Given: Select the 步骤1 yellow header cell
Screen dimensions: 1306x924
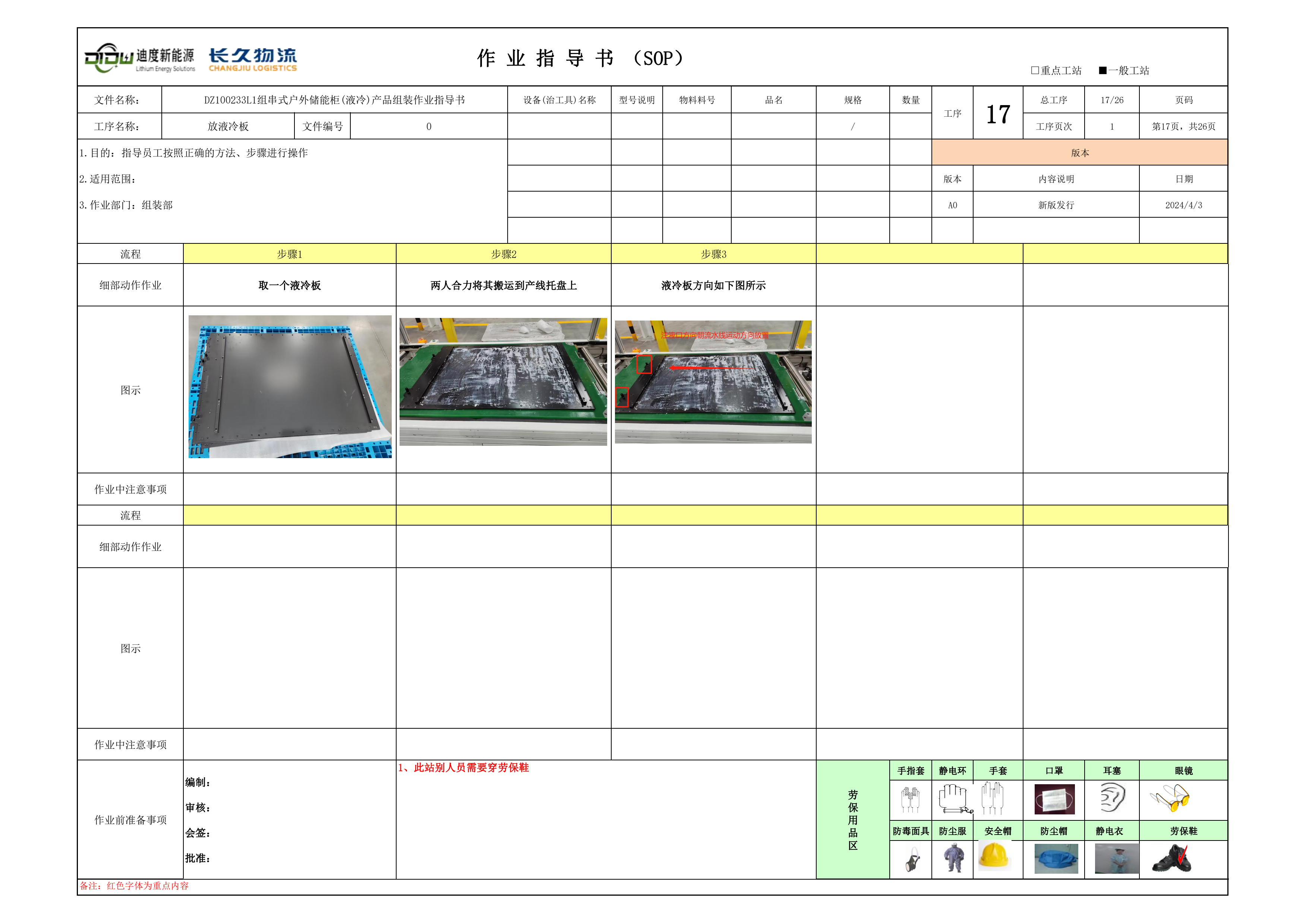Looking at the screenshot, I should pyautogui.click(x=290, y=254).
